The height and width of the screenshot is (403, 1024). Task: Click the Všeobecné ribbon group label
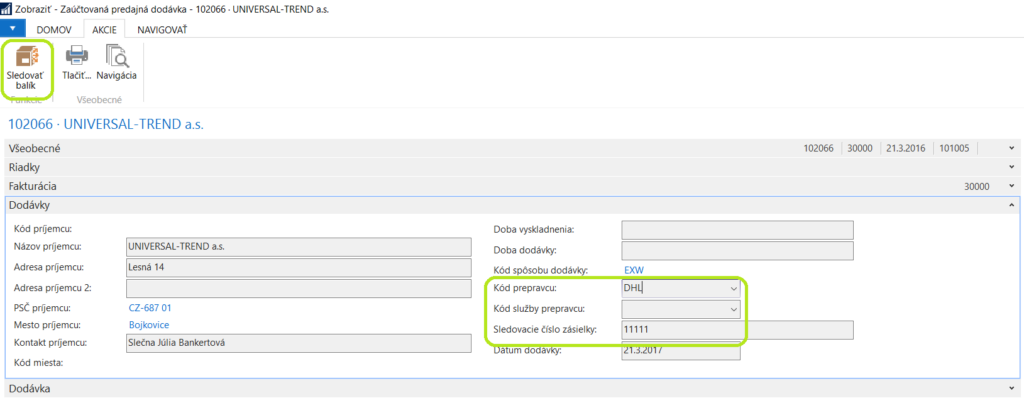point(99,100)
